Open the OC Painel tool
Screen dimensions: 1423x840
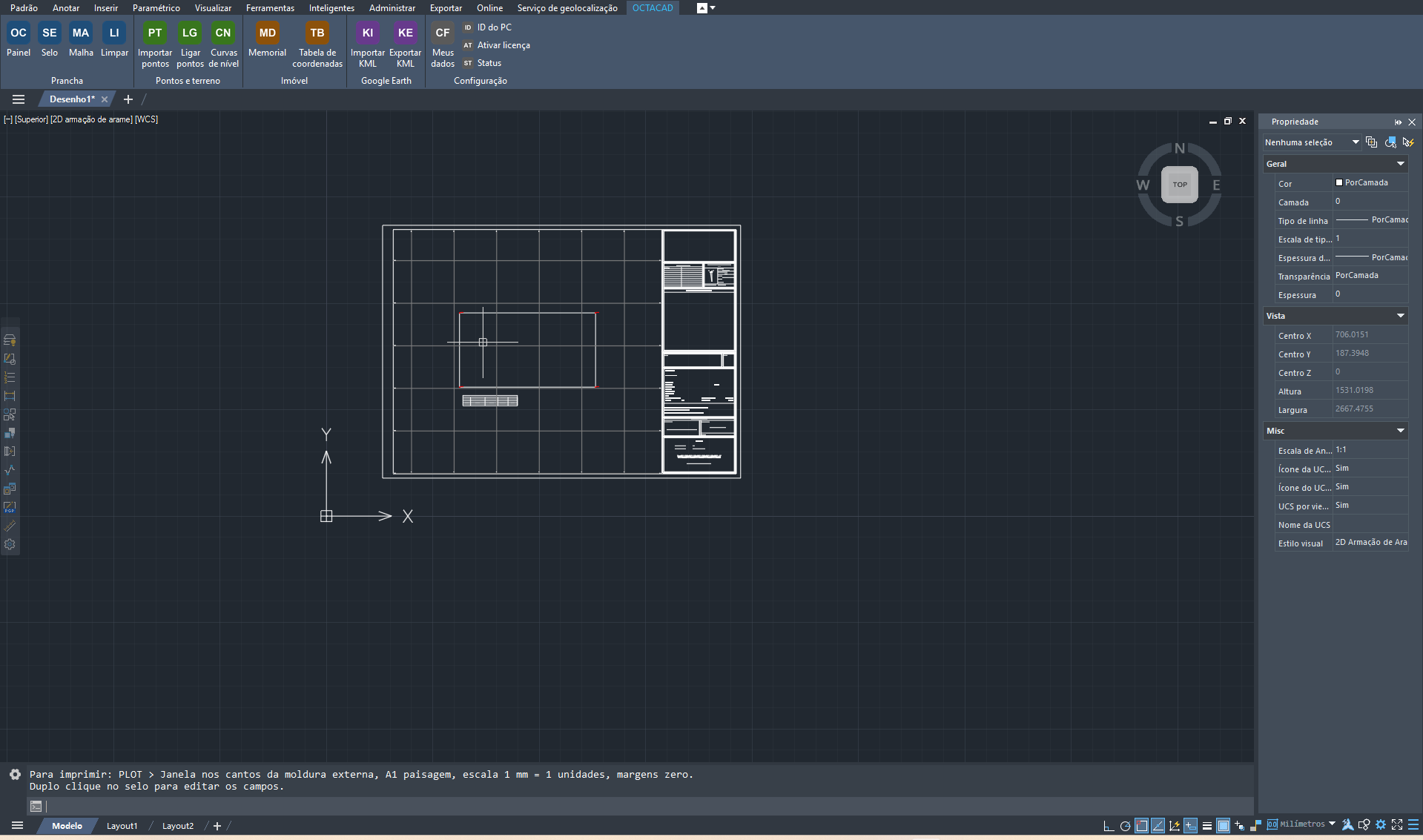(19, 40)
